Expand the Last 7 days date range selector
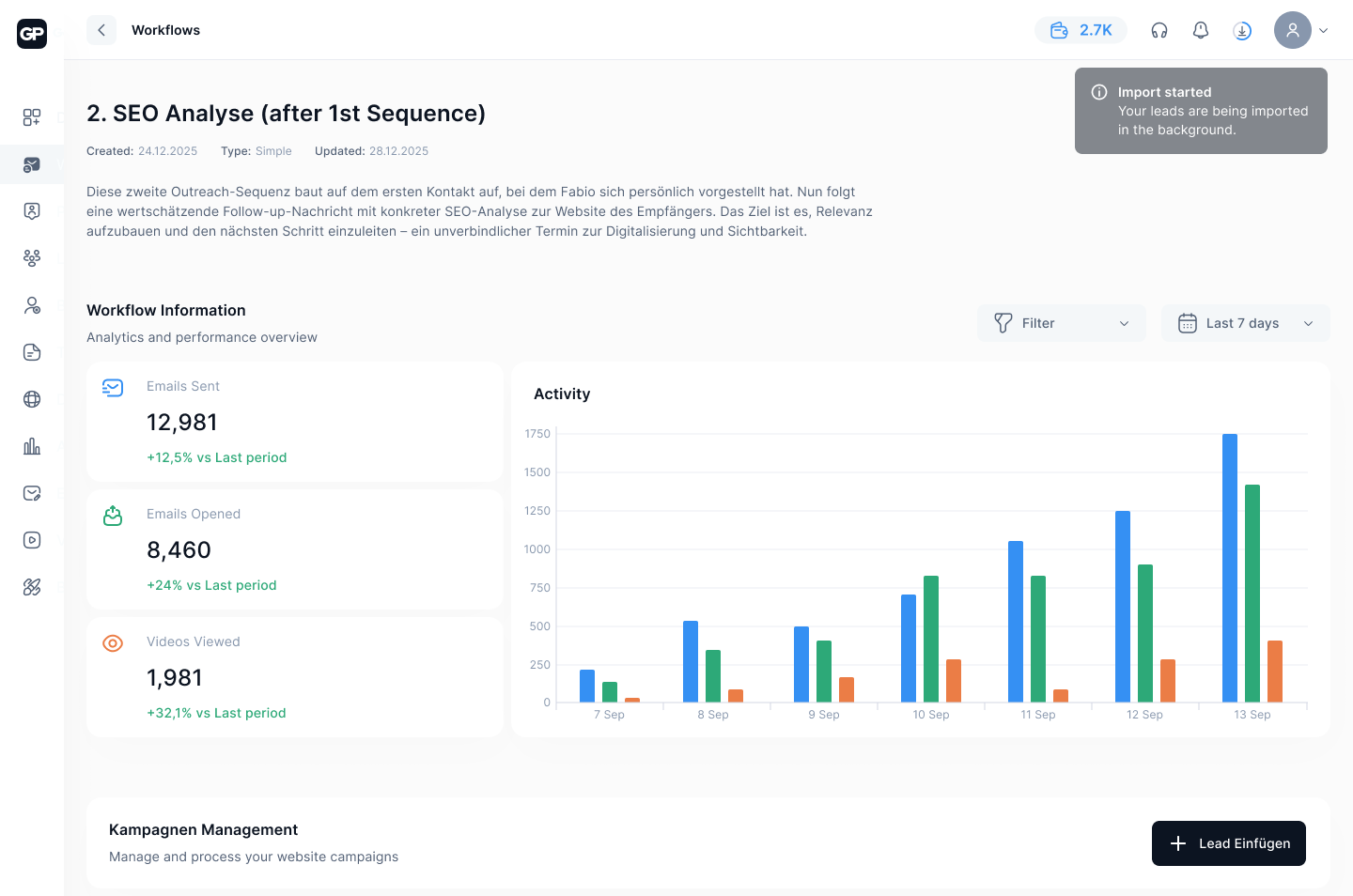 click(1245, 322)
